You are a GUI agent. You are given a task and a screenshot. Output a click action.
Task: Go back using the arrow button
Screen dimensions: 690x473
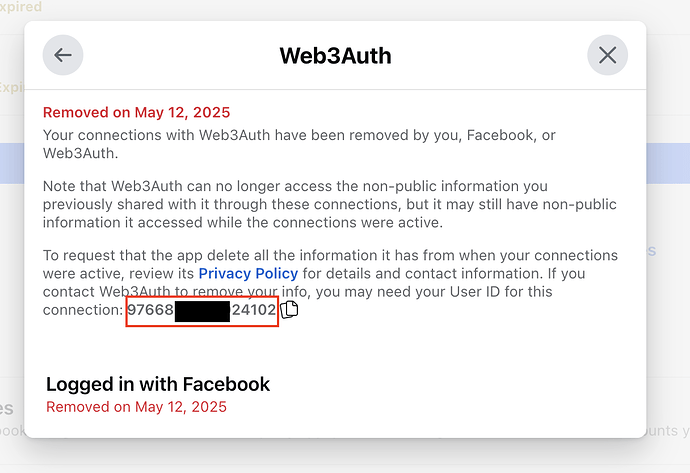63,55
